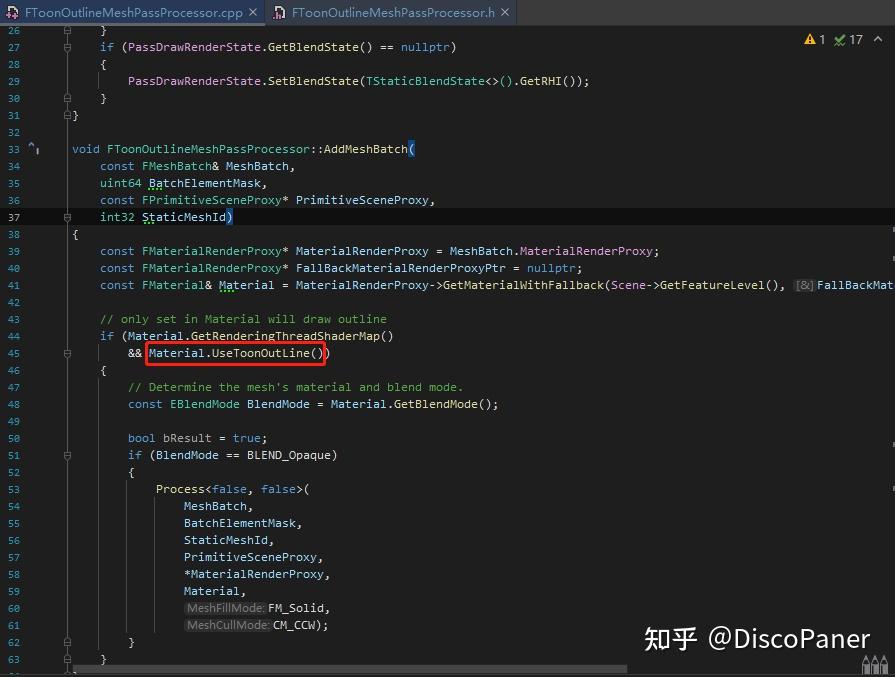Click the go-to-declaration arrow beside line 33

[34, 146]
